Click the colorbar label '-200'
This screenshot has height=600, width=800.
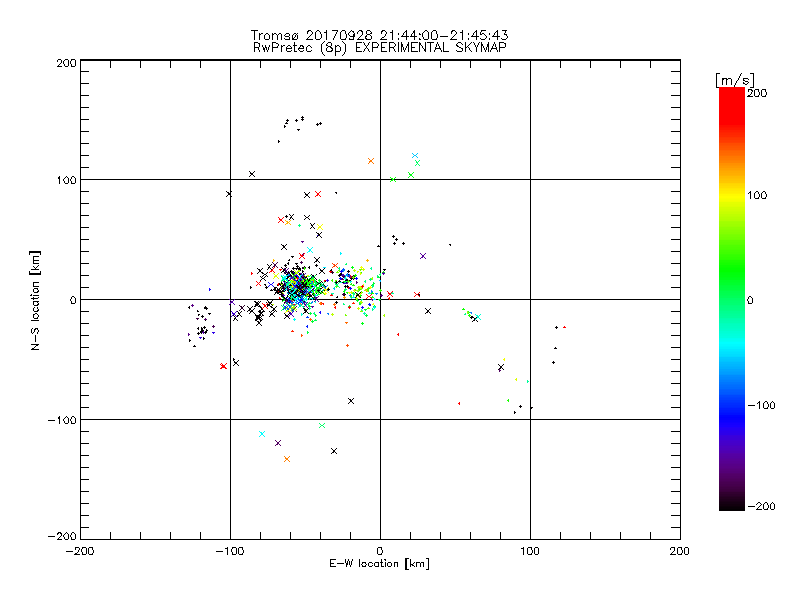(761, 506)
